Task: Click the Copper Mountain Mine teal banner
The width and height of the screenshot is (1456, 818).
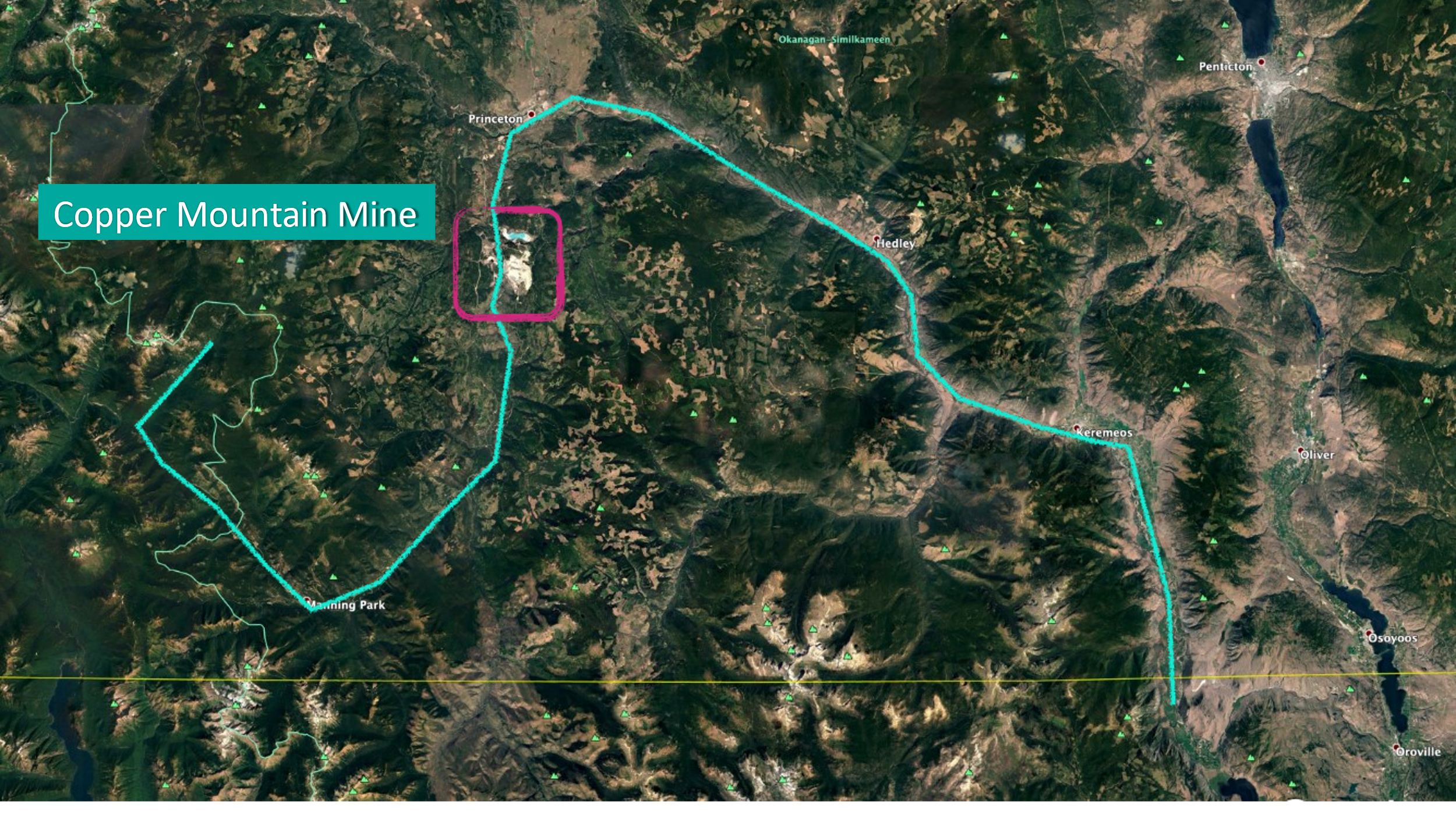Action: tap(236, 212)
